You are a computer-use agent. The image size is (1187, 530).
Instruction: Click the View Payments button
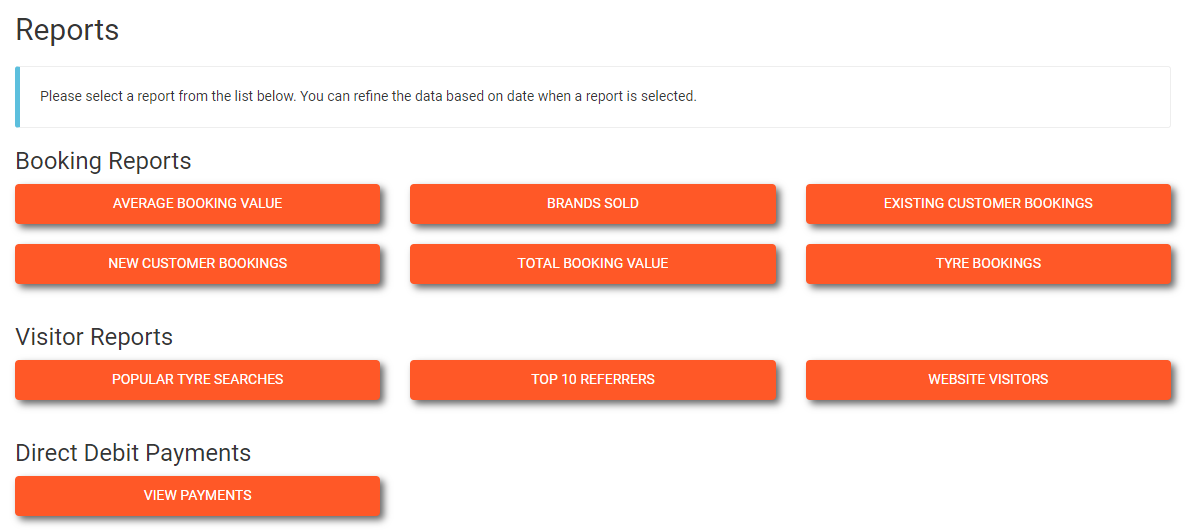click(197, 495)
